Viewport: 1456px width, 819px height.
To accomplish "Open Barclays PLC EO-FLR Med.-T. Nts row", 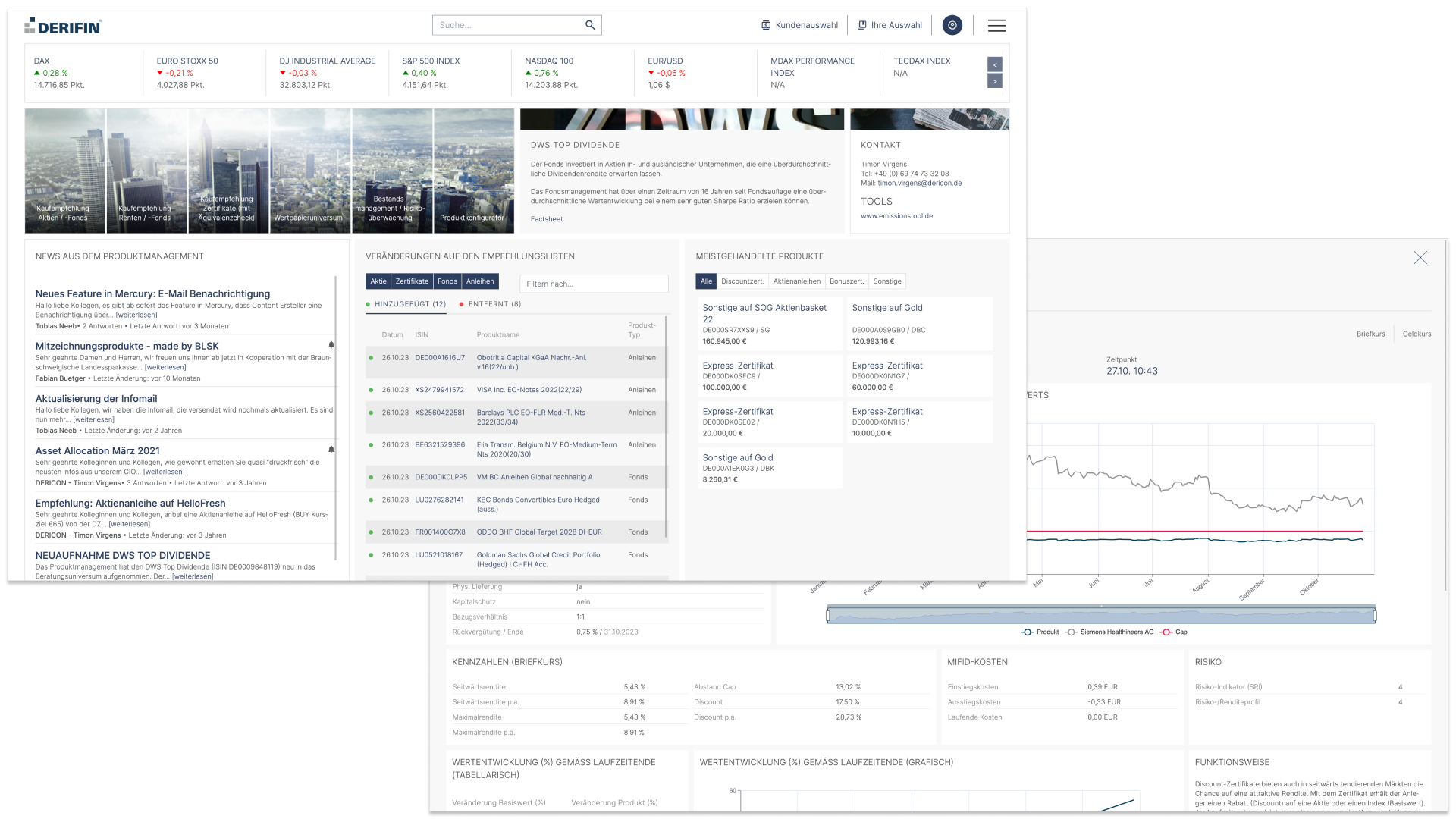I will coord(516,417).
